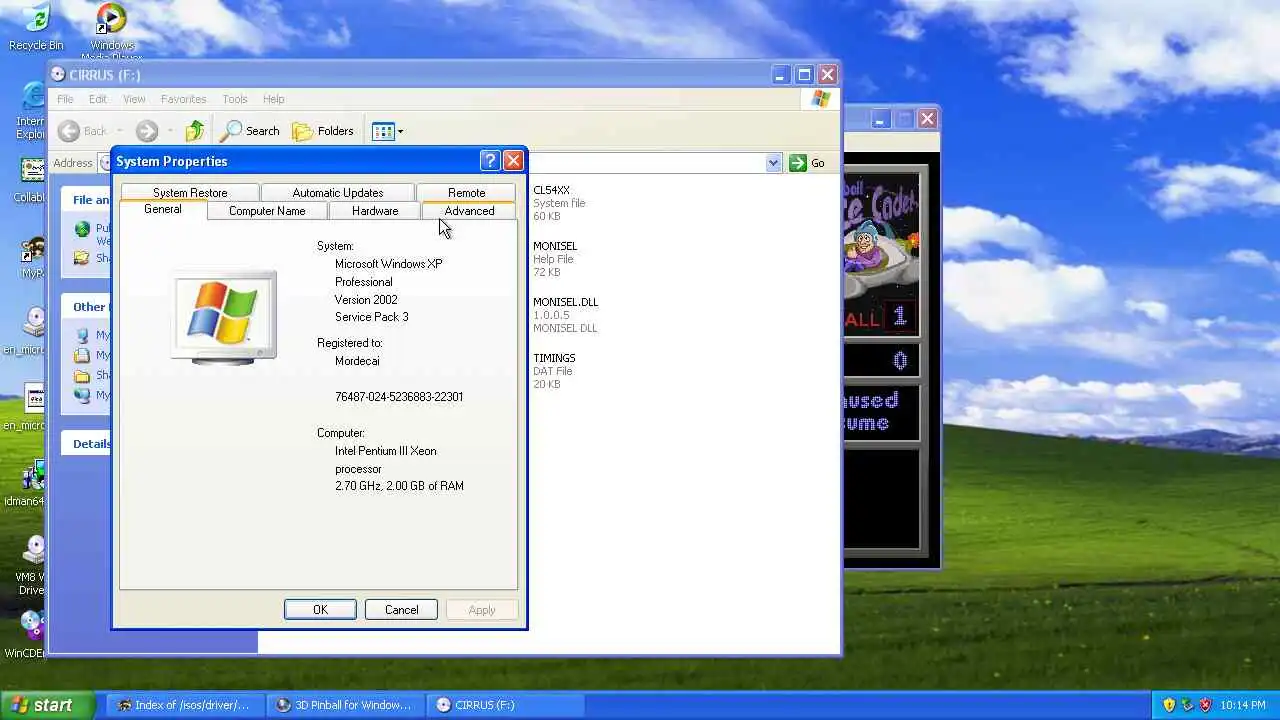This screenshot has width=1280, height=720.
Task: Click the Go button next to address bar
Action: [808, 163]
